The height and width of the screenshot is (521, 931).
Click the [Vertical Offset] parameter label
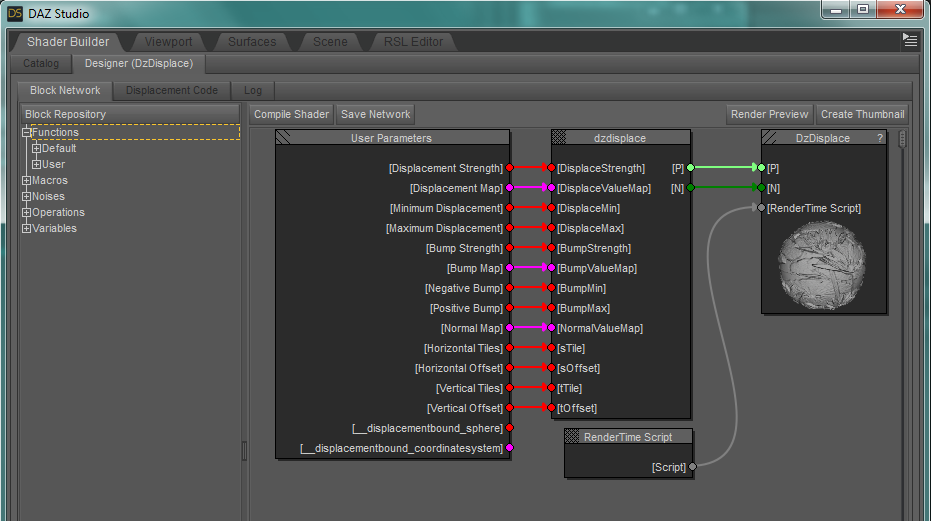click(465, 408)
